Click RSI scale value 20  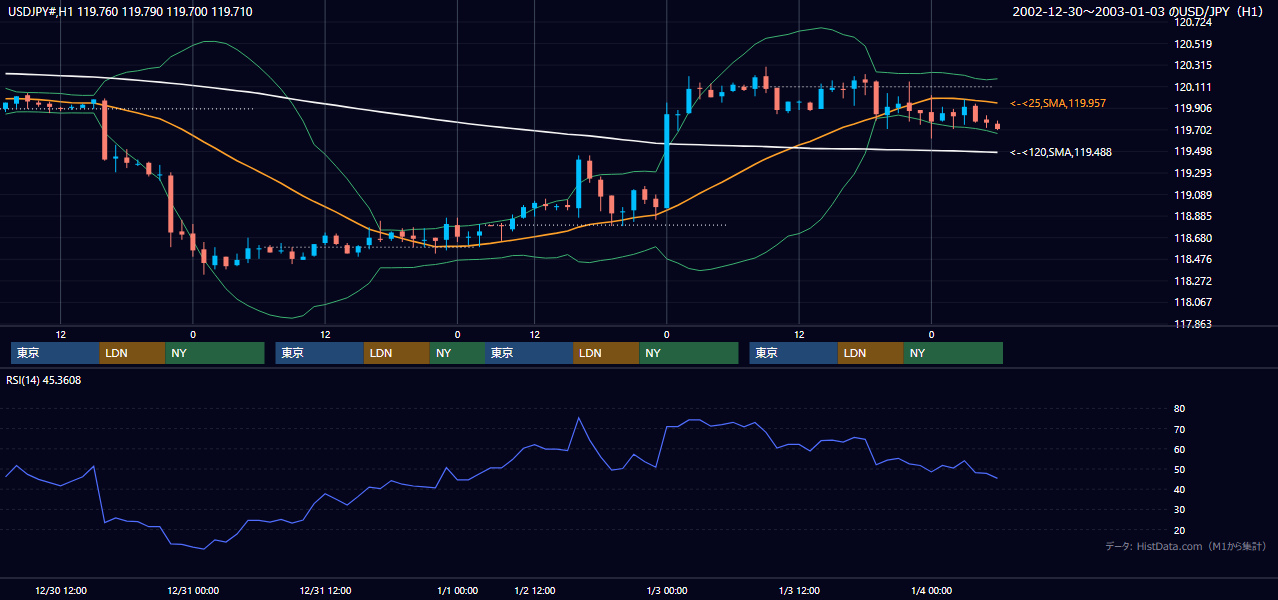(1180, 530)
